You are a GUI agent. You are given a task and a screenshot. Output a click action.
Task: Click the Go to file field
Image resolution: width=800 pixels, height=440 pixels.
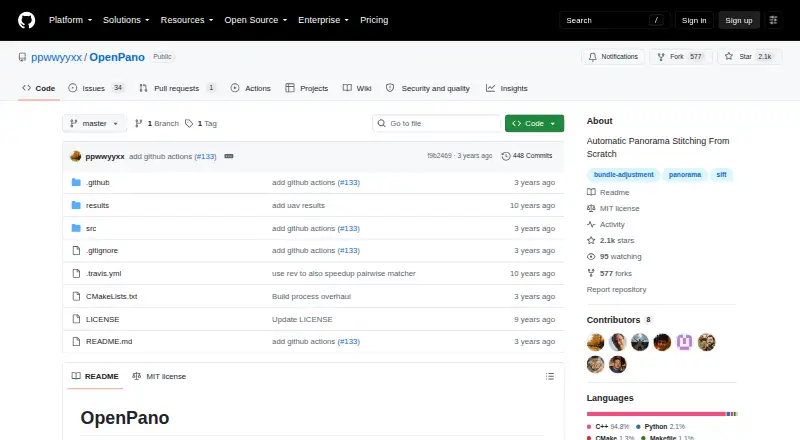point(437,124)
